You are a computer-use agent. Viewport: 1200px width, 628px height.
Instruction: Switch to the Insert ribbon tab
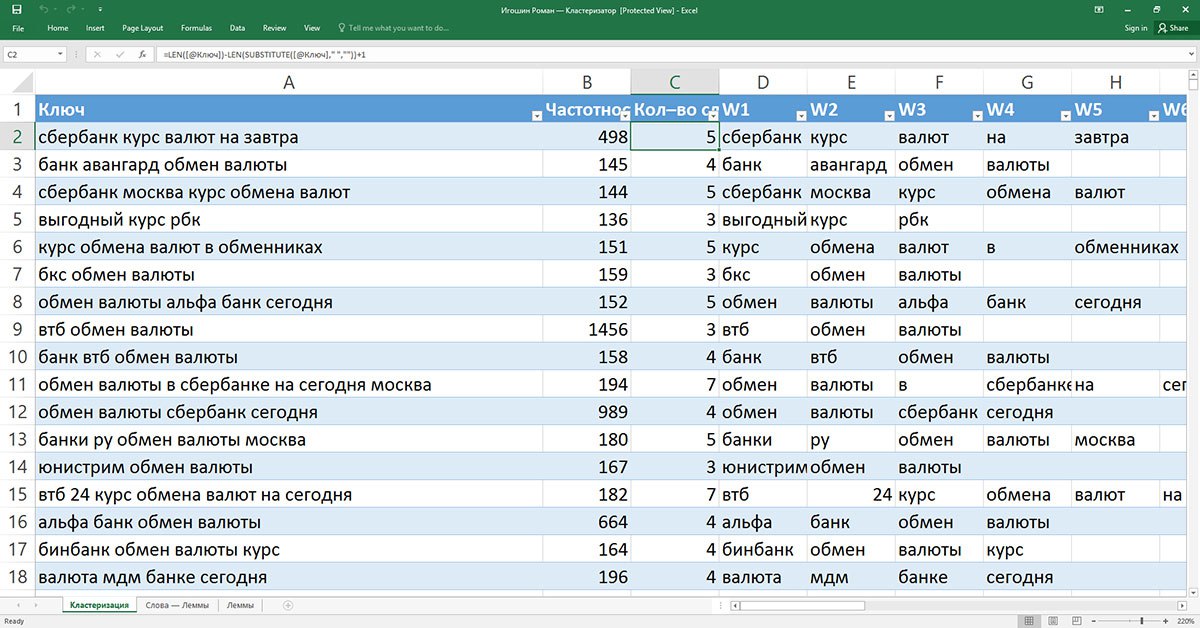(95, 28)
